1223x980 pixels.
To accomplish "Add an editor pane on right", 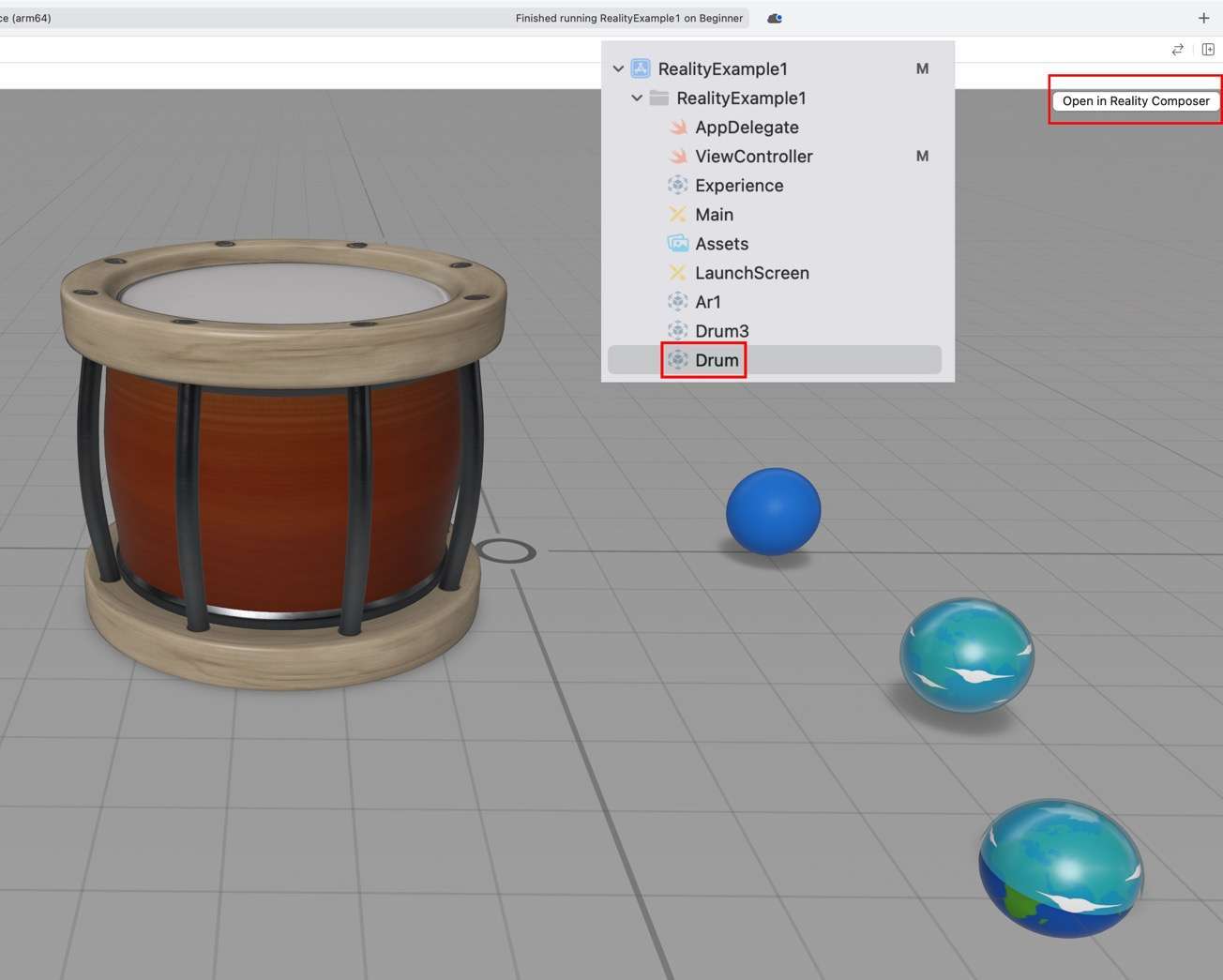I will coord(1208,50).
